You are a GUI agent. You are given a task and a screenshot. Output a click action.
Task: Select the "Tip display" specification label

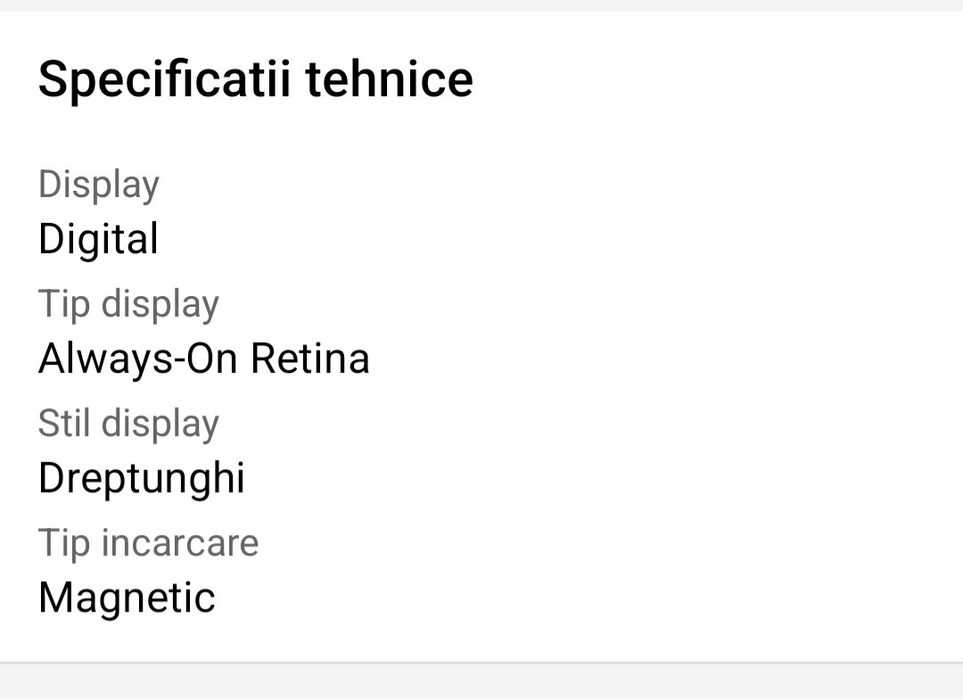[128, 304]
